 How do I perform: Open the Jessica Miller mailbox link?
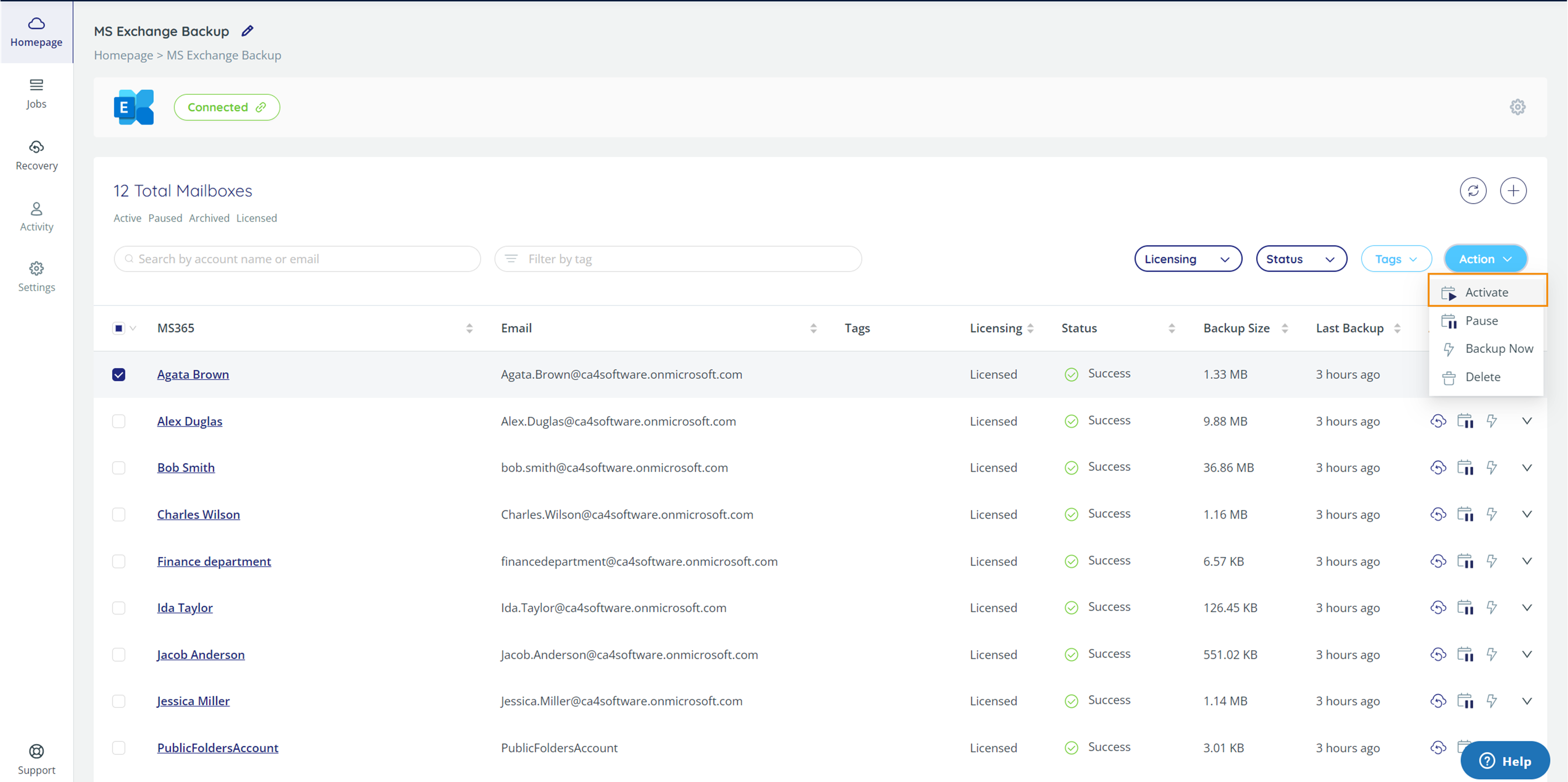click(x=193, y=701)
